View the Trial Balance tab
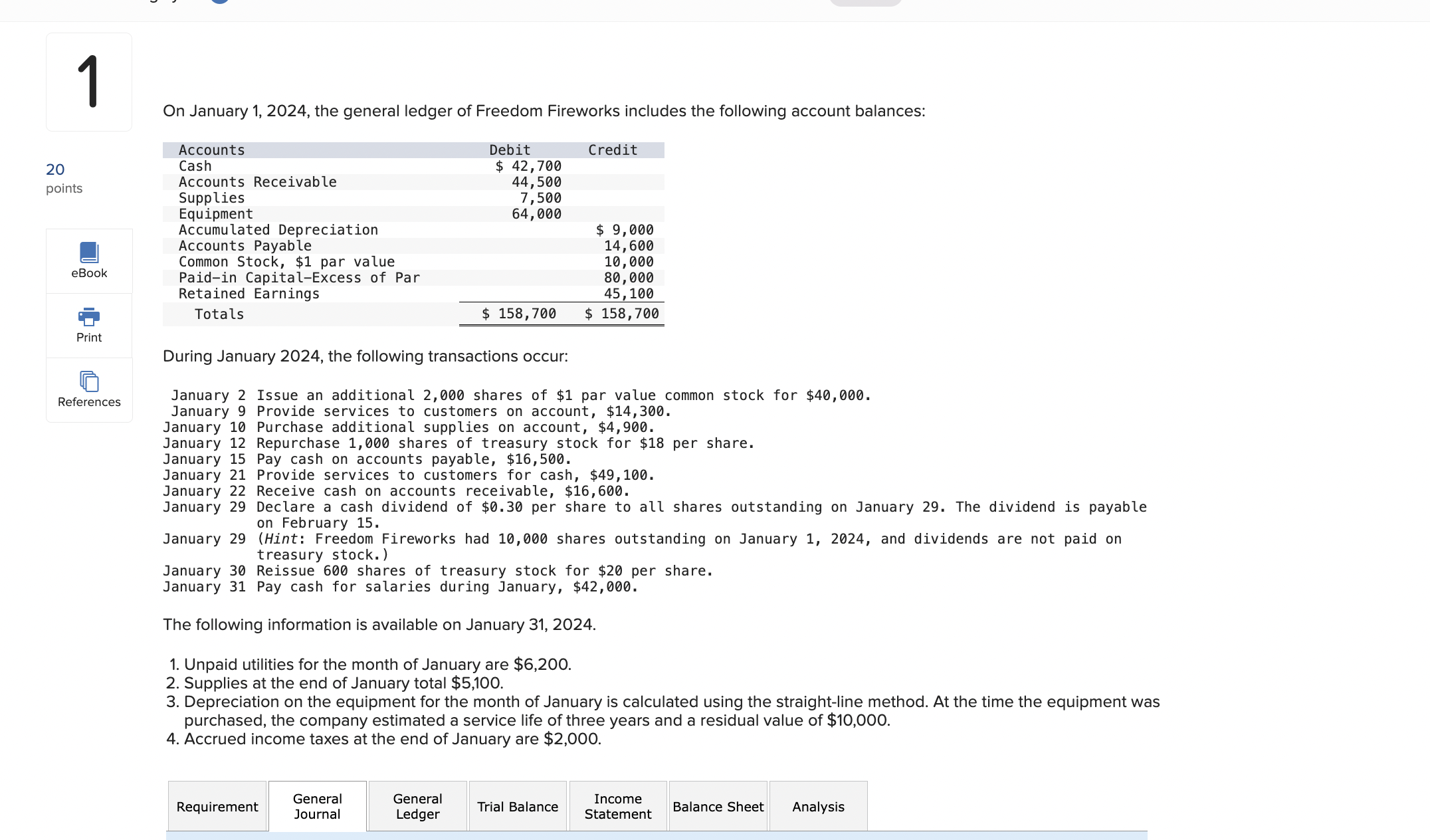Screen dimensions: 1430x840 (x=518, y=806)
